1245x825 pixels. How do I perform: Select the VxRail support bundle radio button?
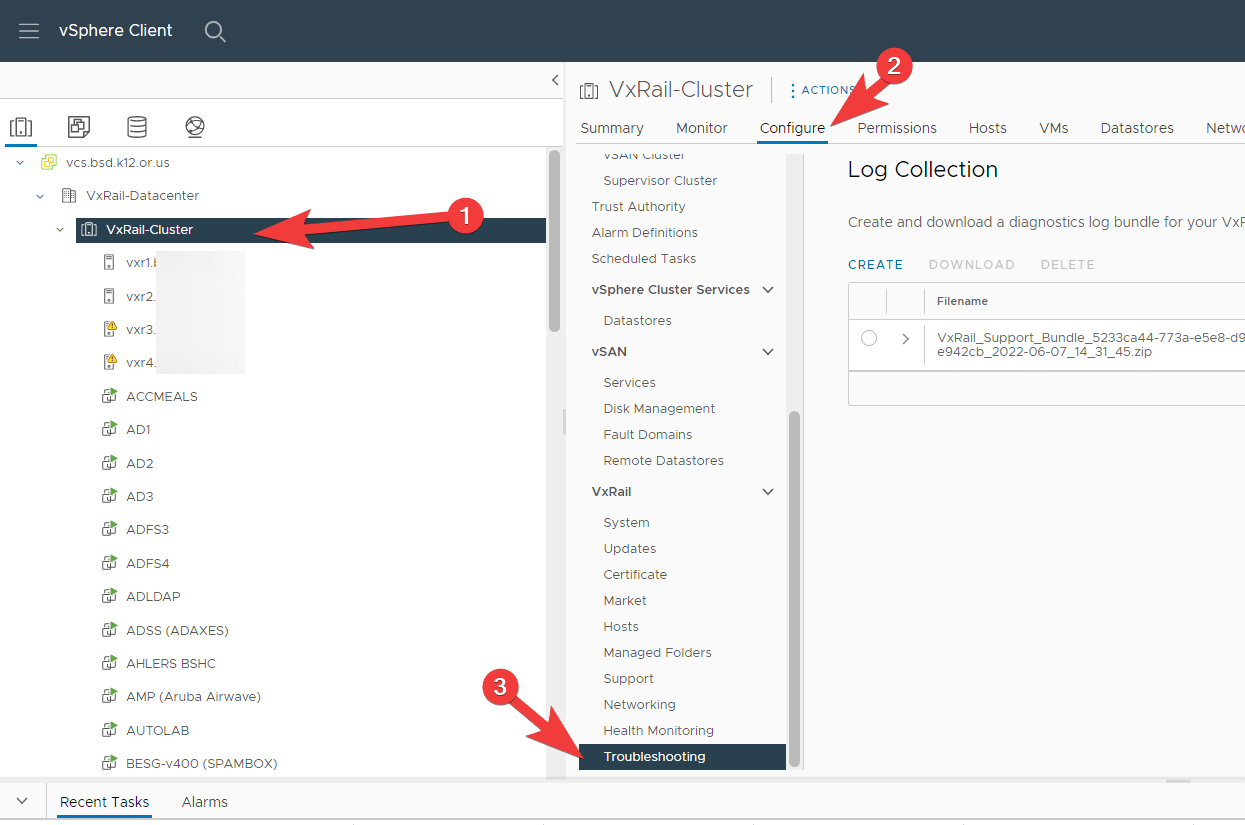869,338
